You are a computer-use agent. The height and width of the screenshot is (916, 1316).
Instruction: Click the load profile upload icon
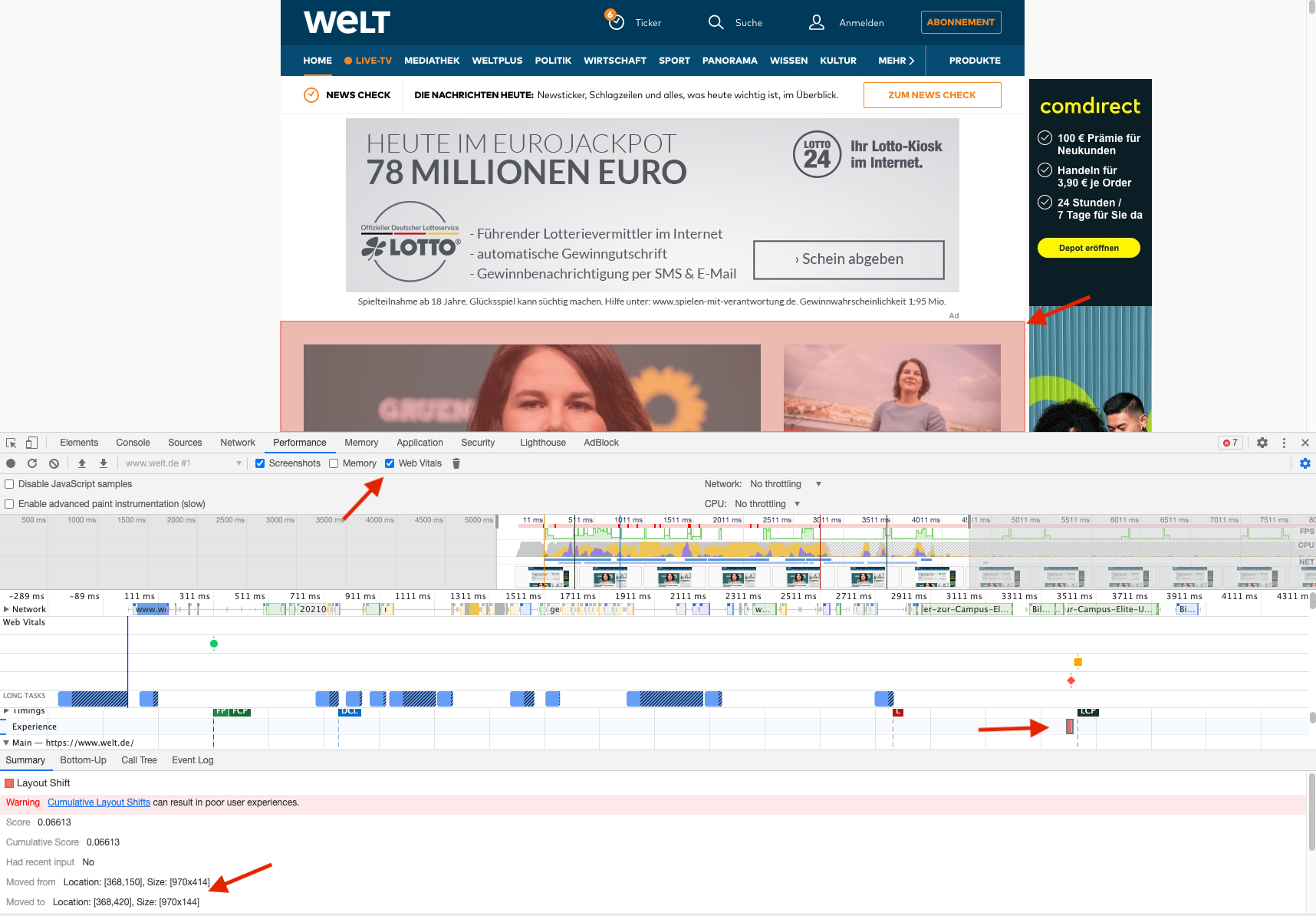(82, 463)
